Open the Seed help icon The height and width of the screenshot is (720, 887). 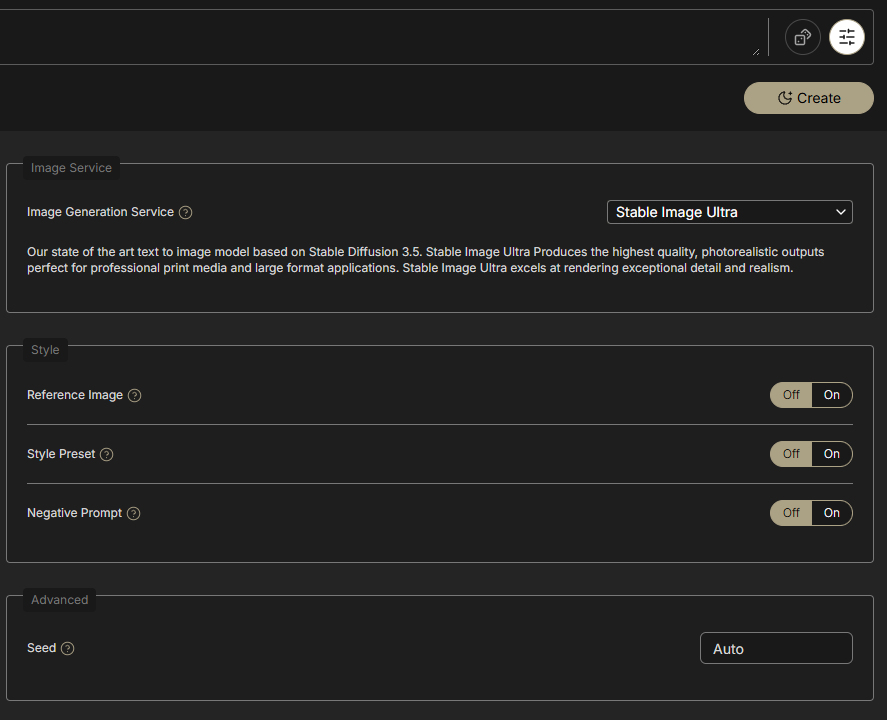coord(68,648)
